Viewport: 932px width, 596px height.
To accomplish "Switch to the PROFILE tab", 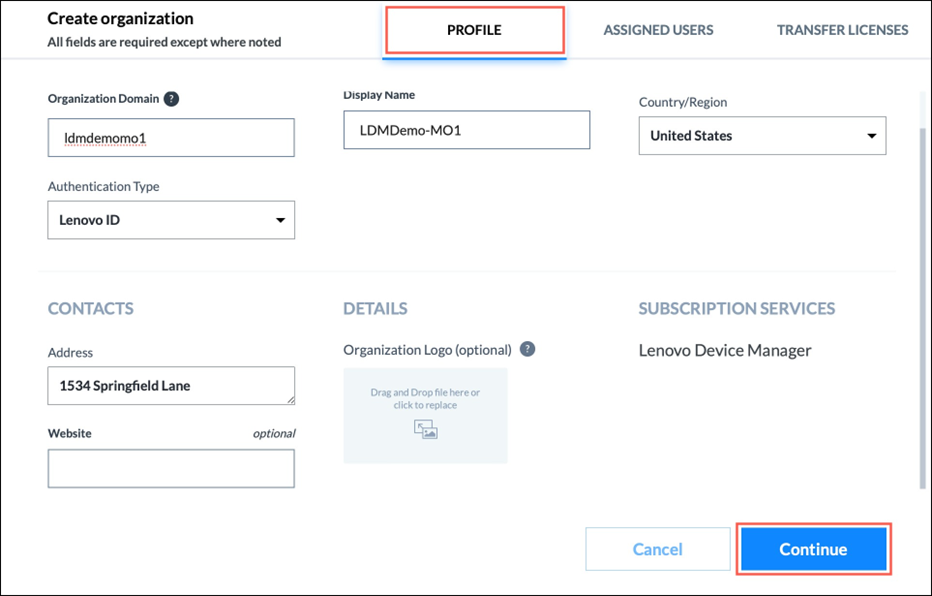I will click(x=474, y=30).
